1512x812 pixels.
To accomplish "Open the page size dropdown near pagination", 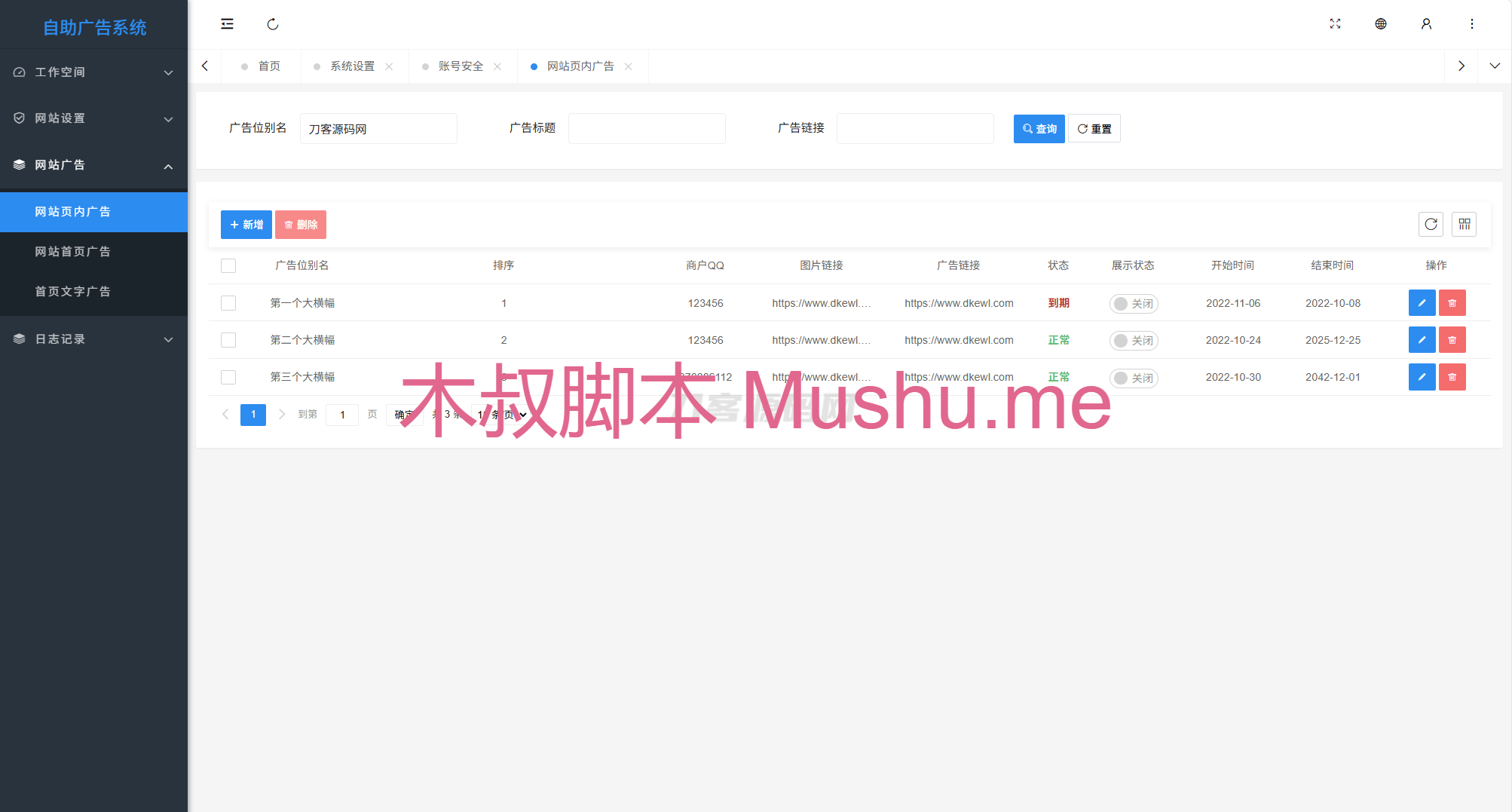I will tap(500, 415).
